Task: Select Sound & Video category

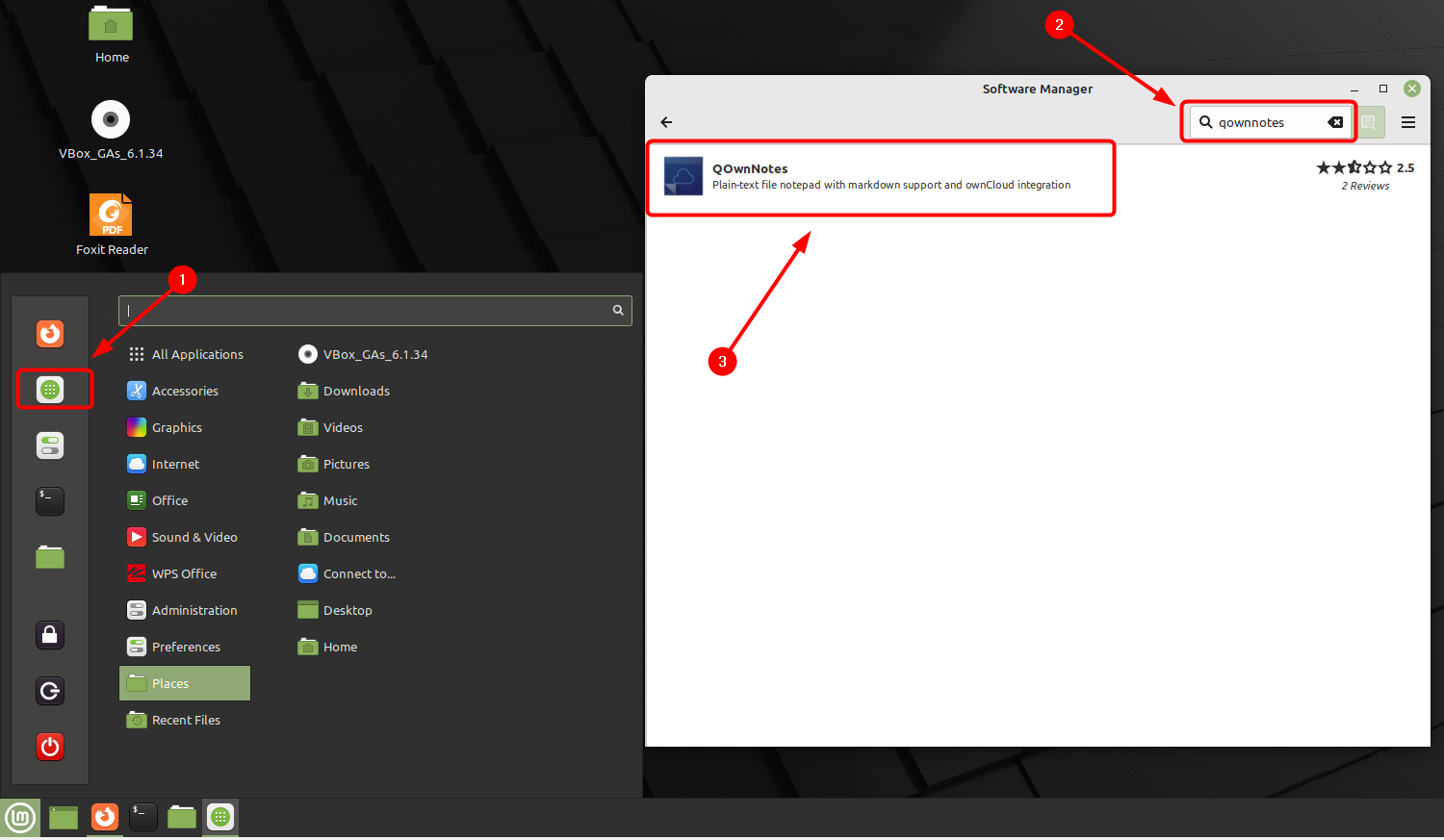Action: point(183,537)
